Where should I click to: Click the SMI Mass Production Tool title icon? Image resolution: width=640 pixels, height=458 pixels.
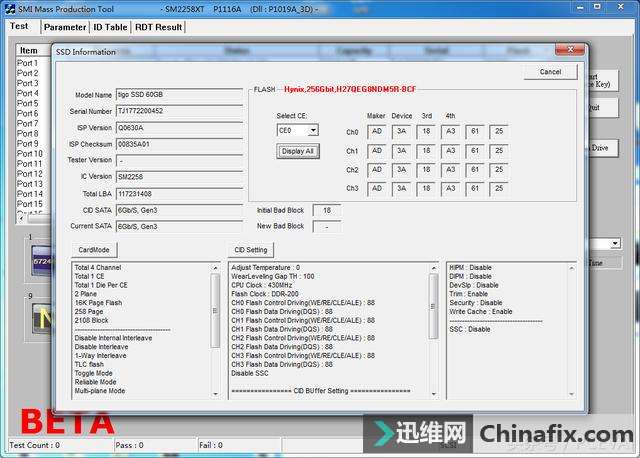pos(9,9)
